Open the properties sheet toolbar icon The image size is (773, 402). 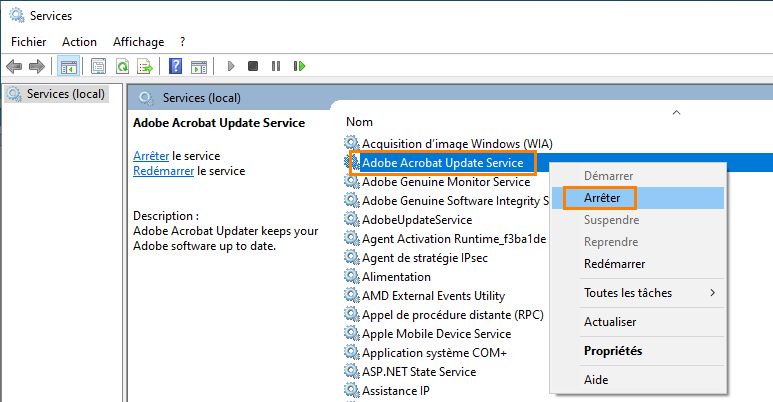[x=98, y=66]
